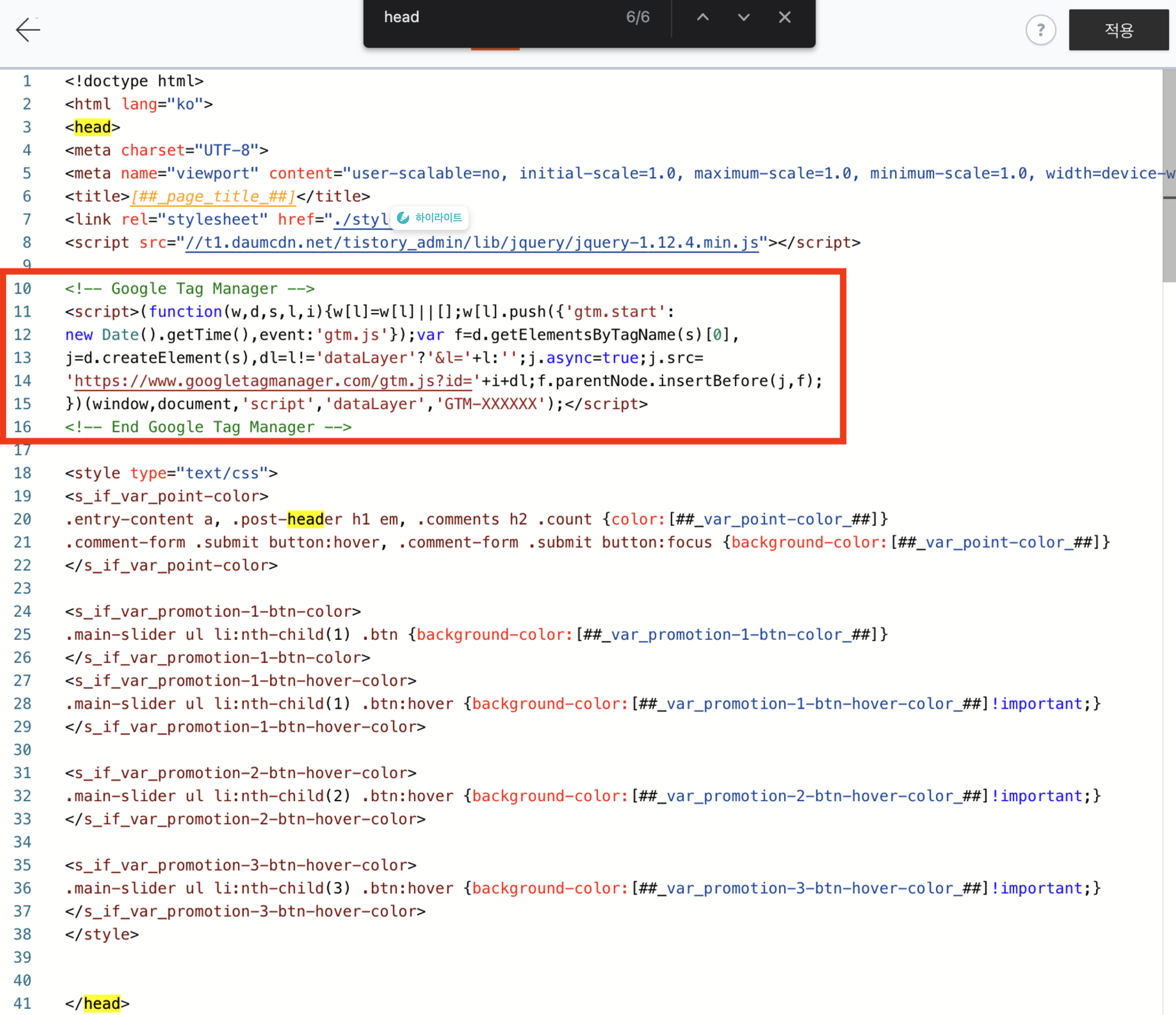Viewport: 1176px width, 1015px height.
Task: Go to previous search match
Action: click(x=703, y=17)
